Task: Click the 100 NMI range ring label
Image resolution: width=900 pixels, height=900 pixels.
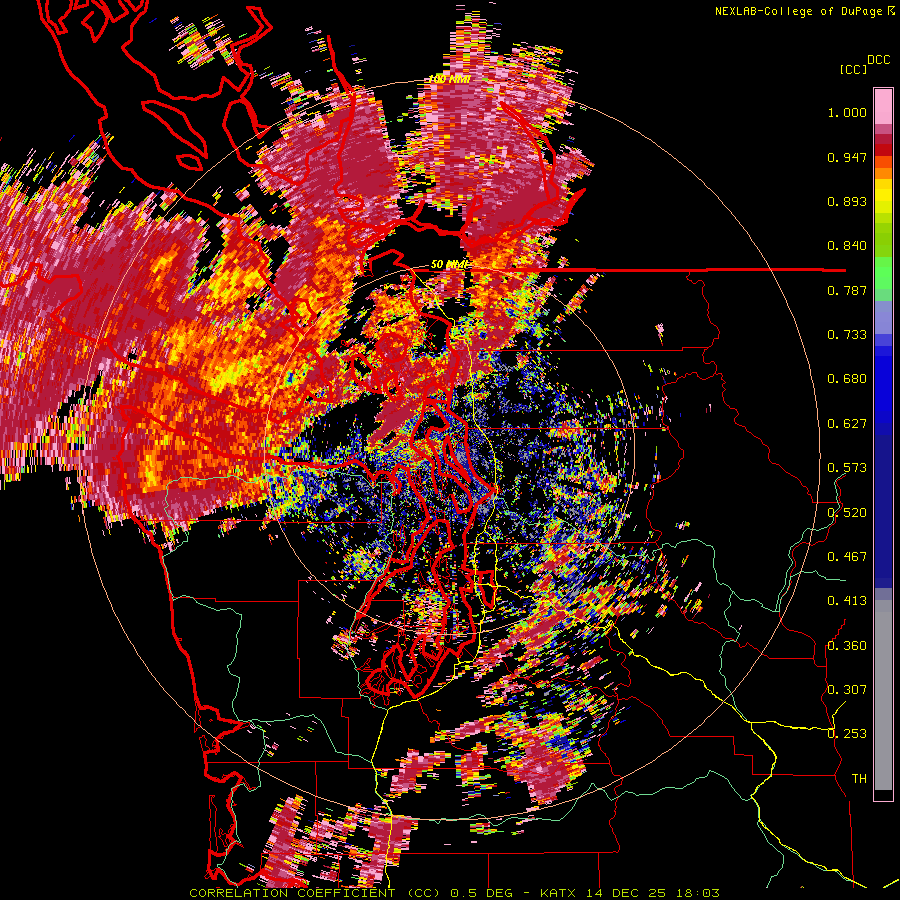Action: [x=449, y=79]
